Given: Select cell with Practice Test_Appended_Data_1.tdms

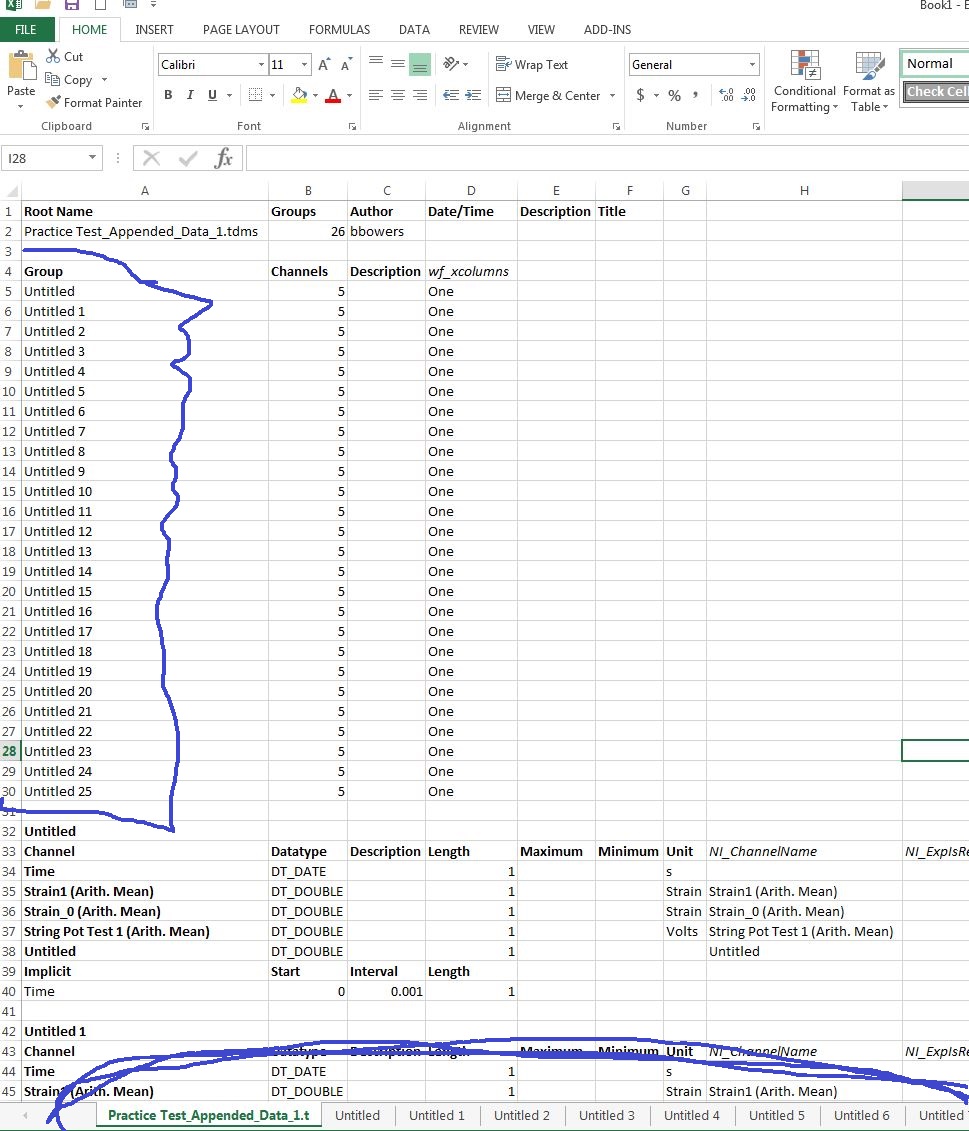Looking at the screenshot, I should [x=144, y=232].
